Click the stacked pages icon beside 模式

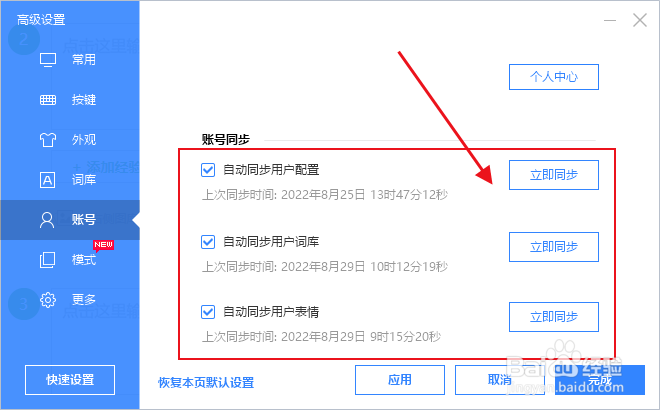pyautogui.click(x=47, y=260)
